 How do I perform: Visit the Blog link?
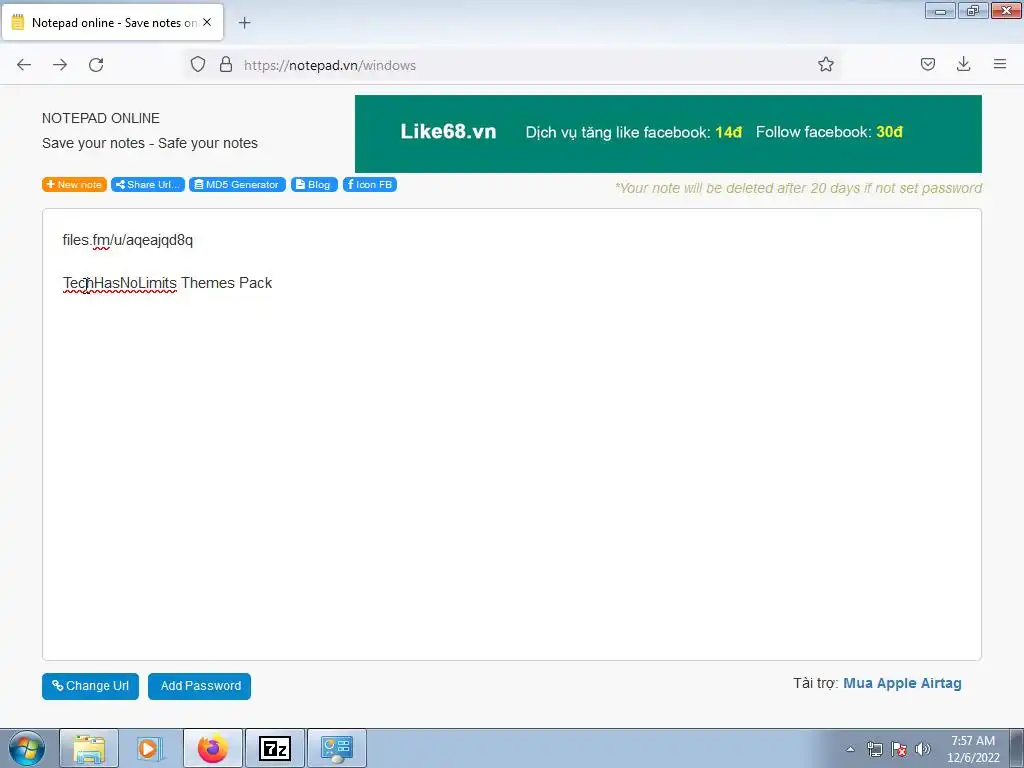314,185
